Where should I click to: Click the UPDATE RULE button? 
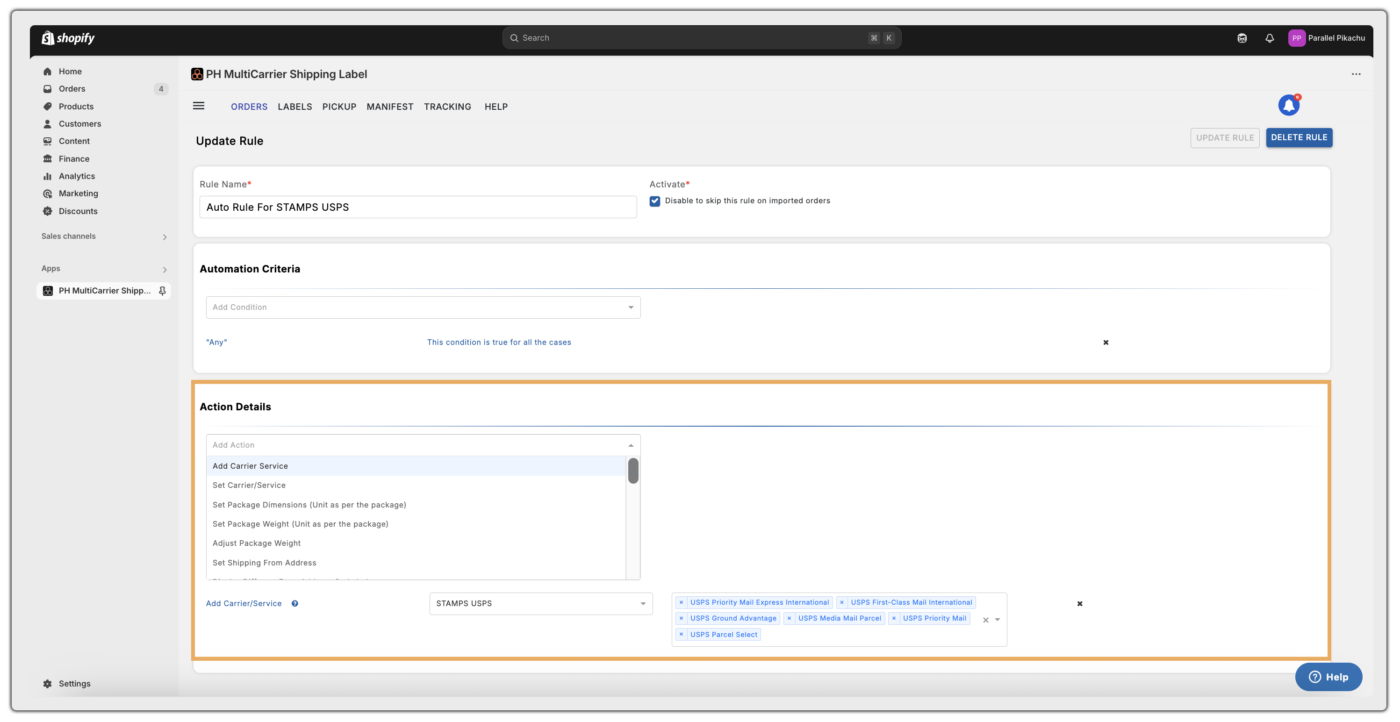(1225, 138)
